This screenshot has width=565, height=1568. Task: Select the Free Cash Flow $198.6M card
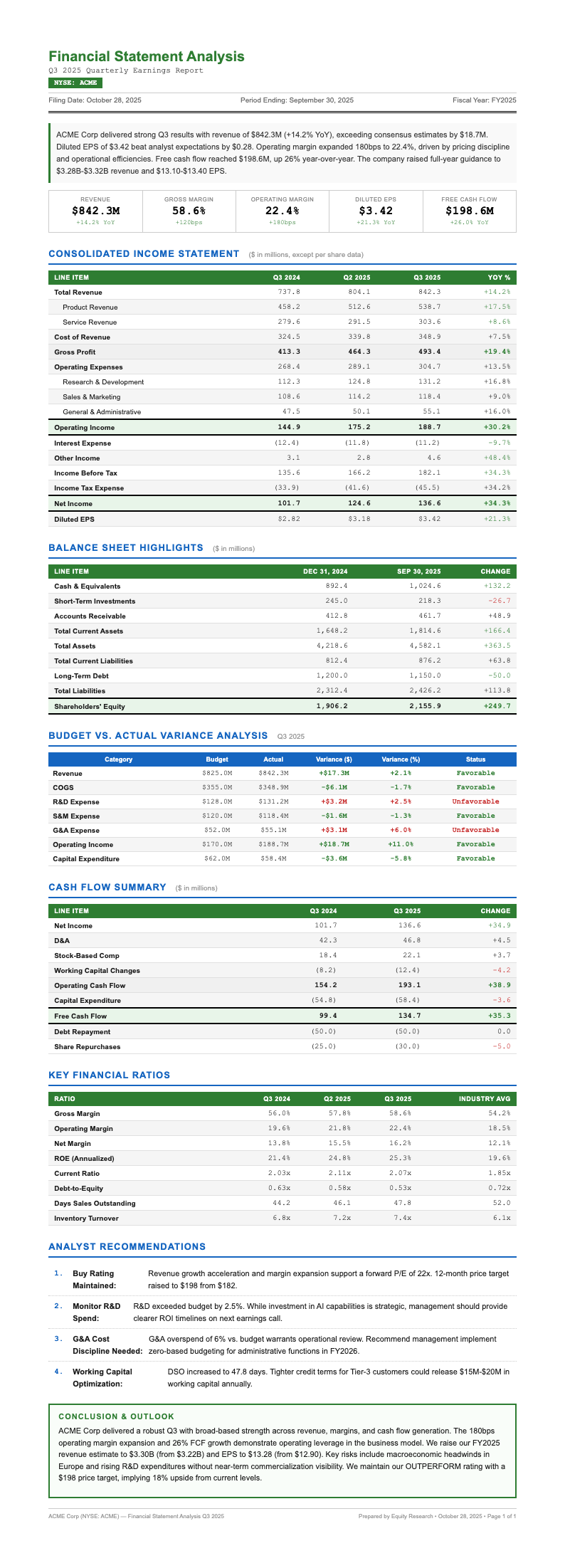tap(469, 211)
